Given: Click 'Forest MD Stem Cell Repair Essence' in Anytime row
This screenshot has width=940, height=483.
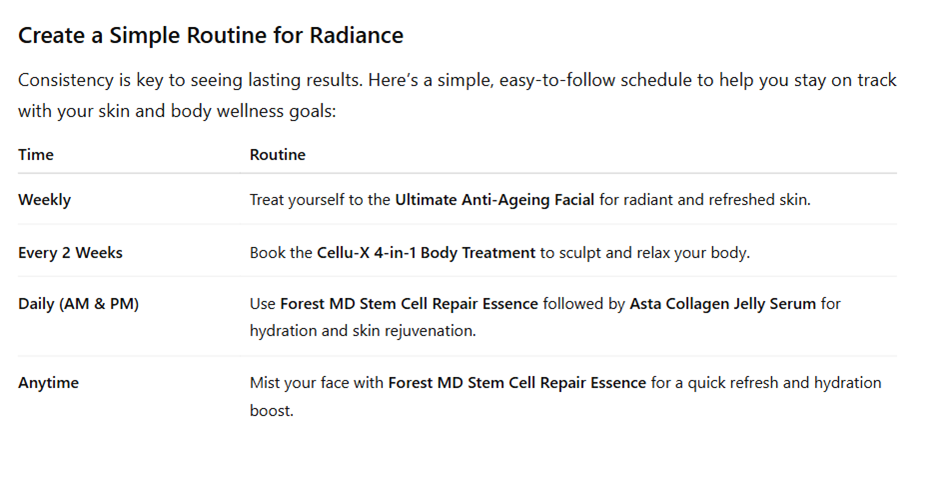Looking at the screenshot, I should pyautogui.click(x=517, y=383).
